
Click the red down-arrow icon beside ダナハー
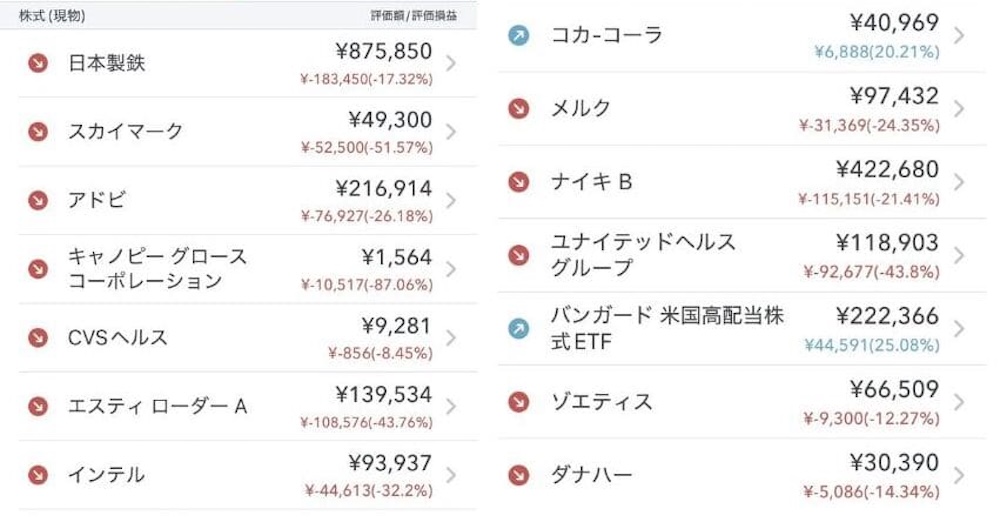click(518, 475)
